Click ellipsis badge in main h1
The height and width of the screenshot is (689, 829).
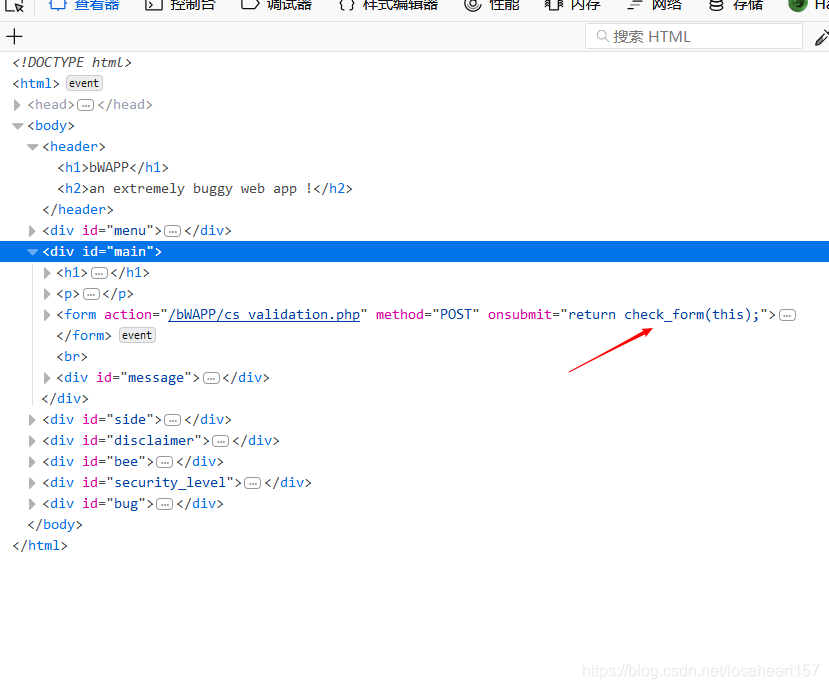point(99,273)
